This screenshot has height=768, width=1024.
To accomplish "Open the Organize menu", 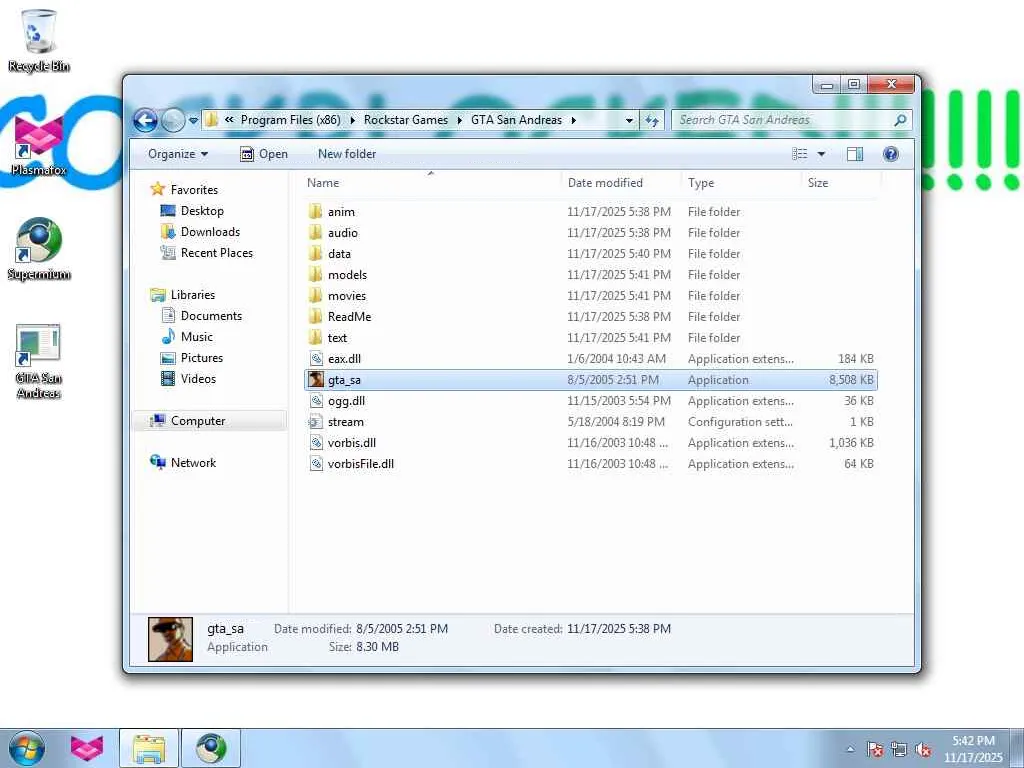I will coord(178,154).
